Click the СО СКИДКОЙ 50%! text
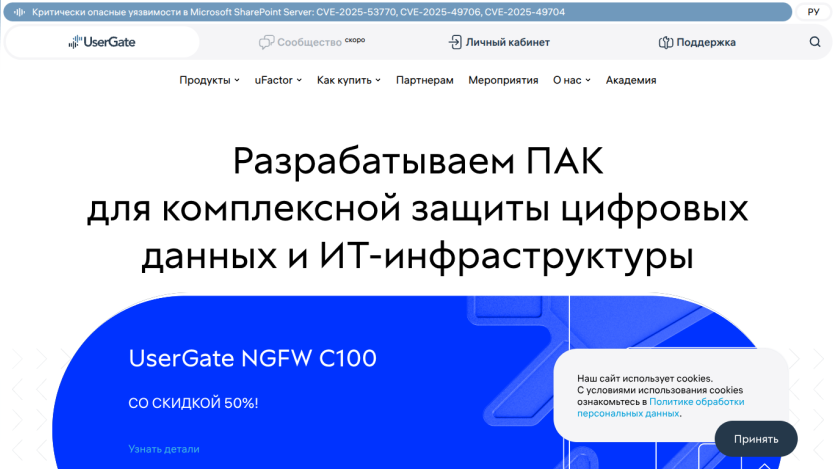Image resolution: width=835 pixels, height=469 pixels. pos(193,403)
